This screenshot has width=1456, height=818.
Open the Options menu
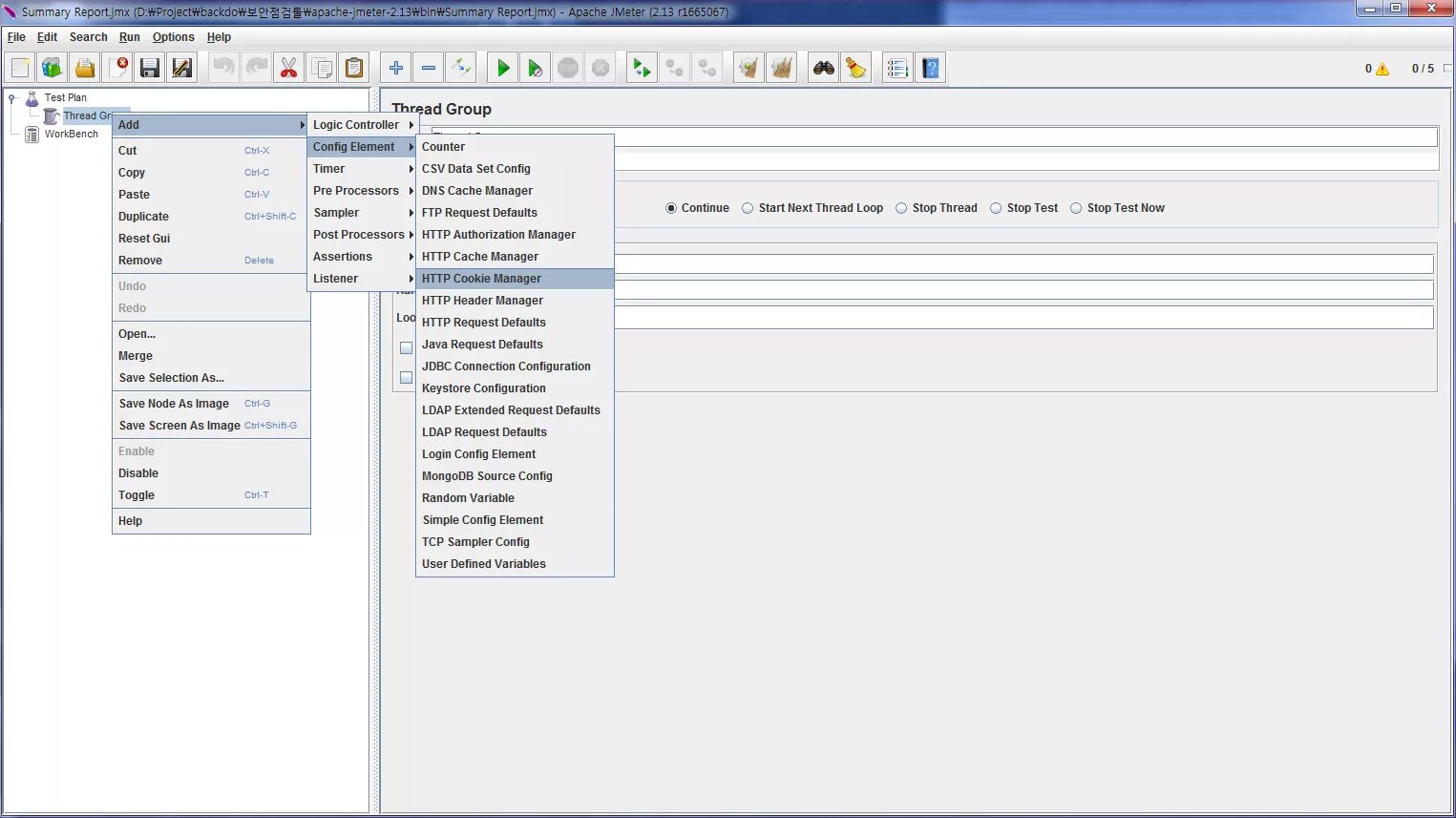(173, 37)
